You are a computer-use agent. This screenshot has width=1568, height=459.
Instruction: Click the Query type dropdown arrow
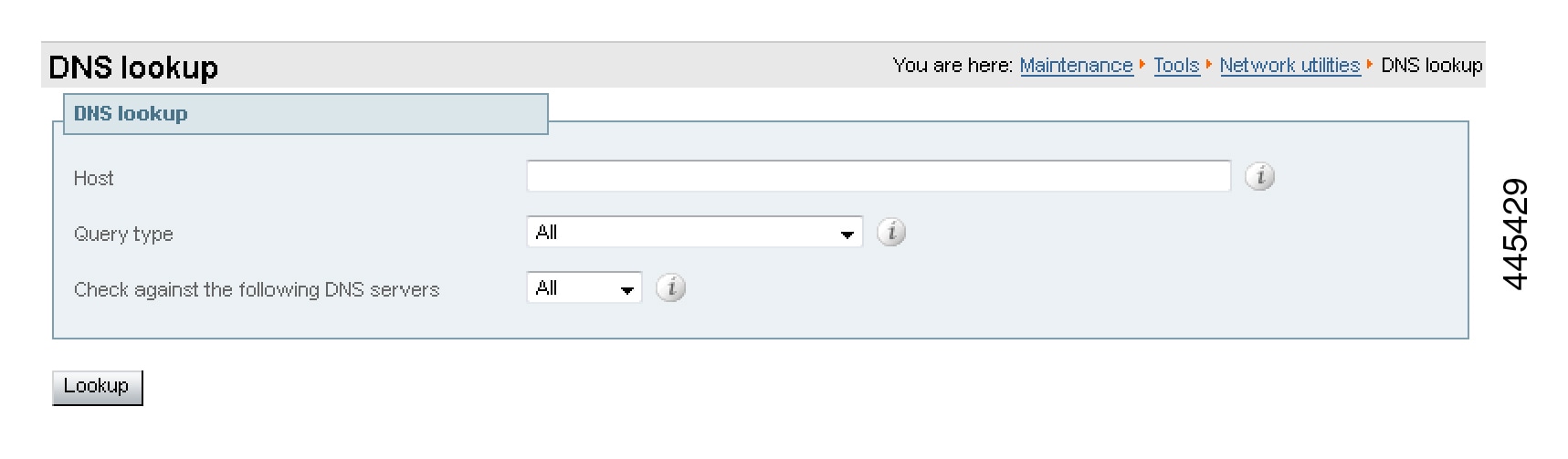847,235
